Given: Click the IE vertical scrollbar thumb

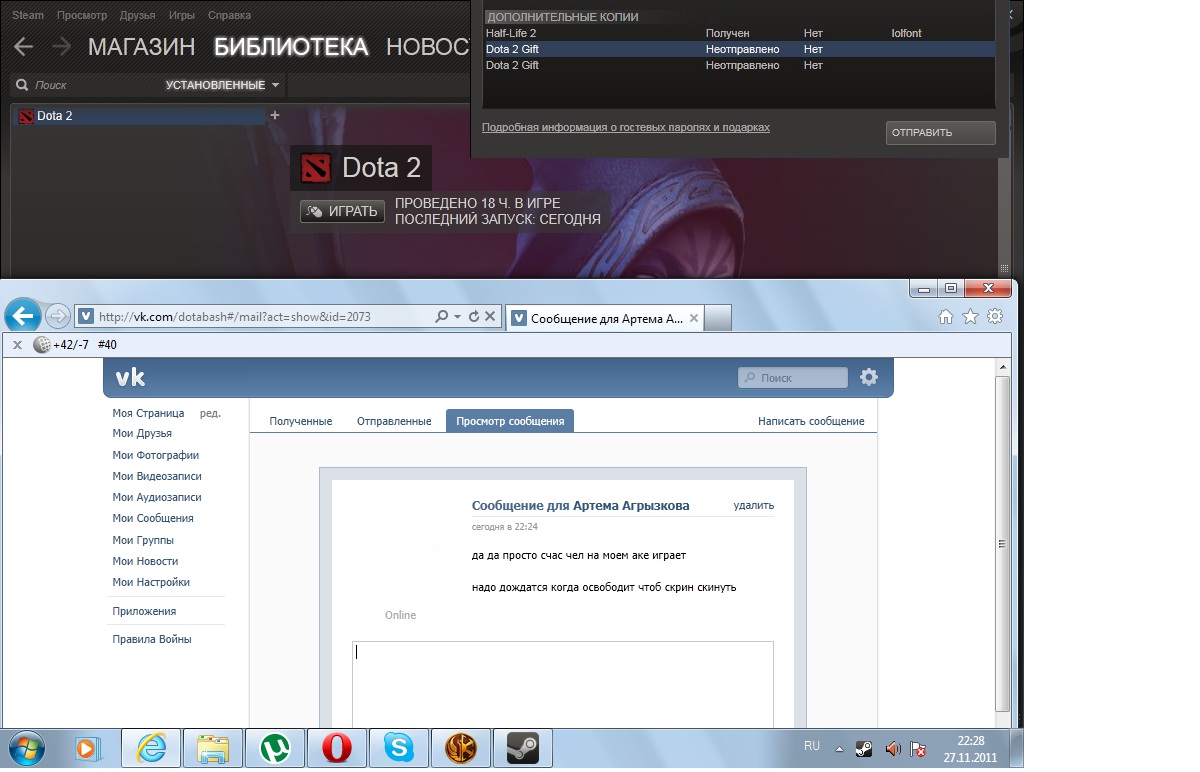Looking at the screenshot, I should pos(1003,544).
